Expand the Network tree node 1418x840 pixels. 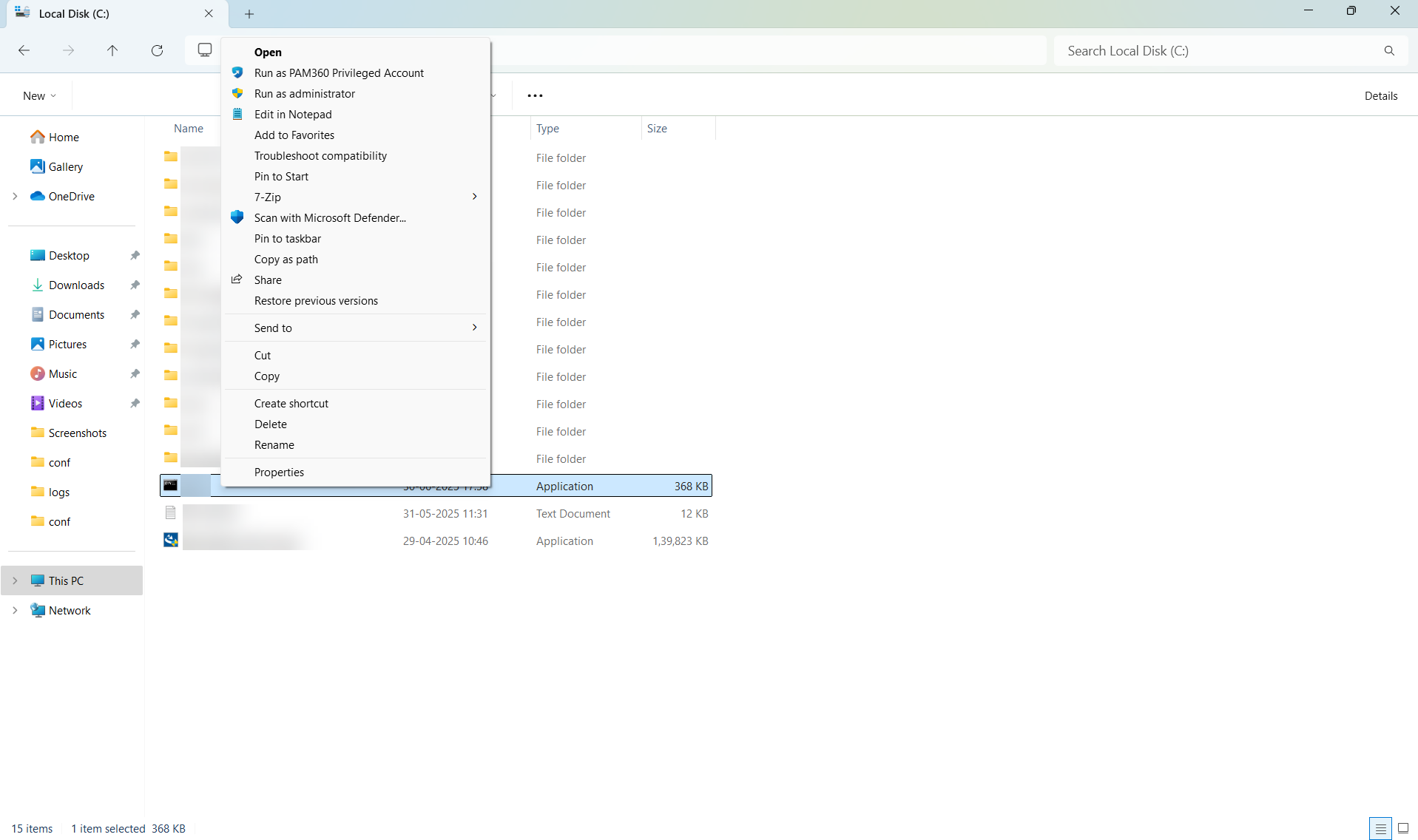15,611
